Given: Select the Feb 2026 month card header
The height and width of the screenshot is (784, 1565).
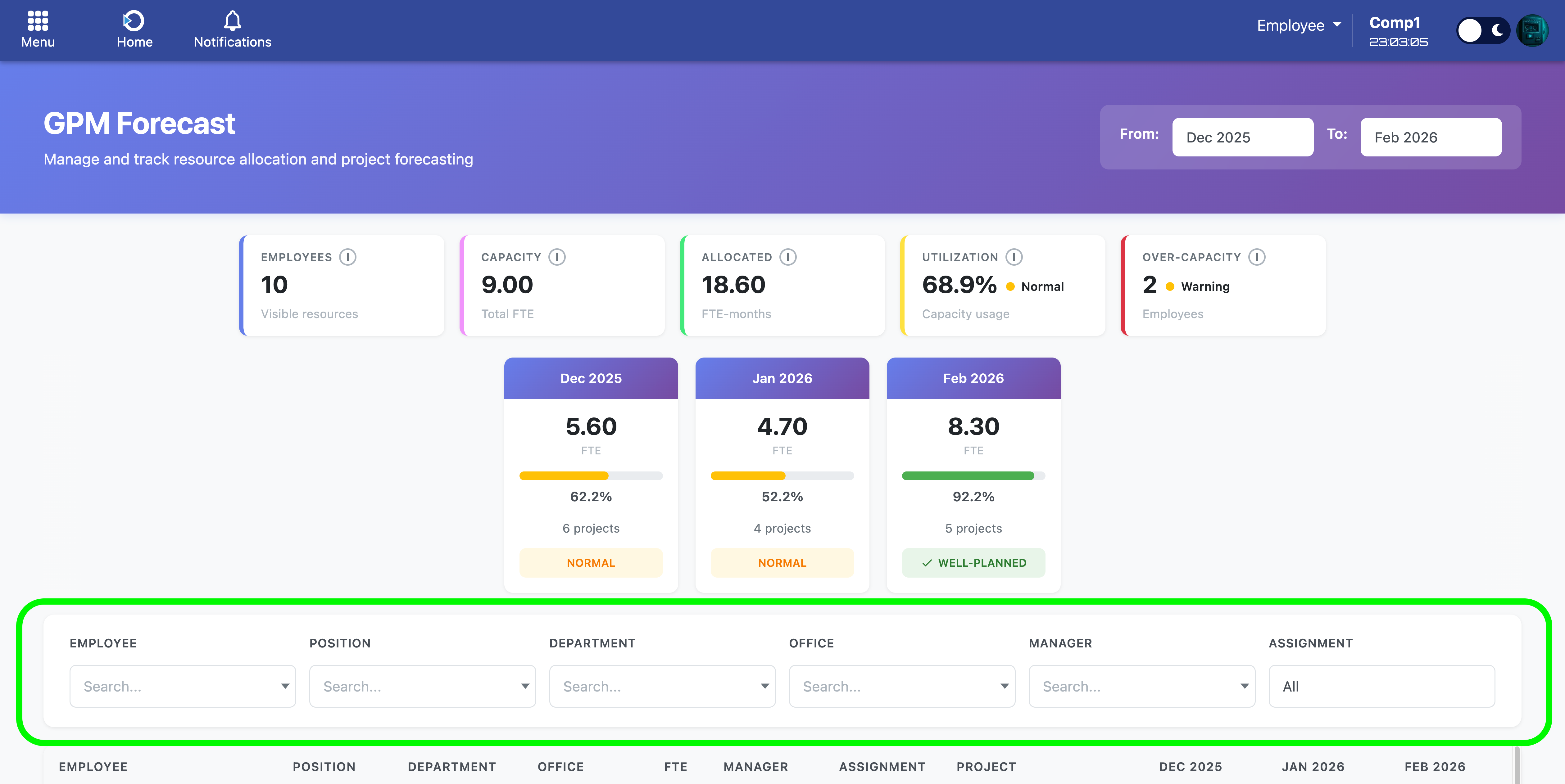Looking at the screenshot, I should [x=973, y=378].
